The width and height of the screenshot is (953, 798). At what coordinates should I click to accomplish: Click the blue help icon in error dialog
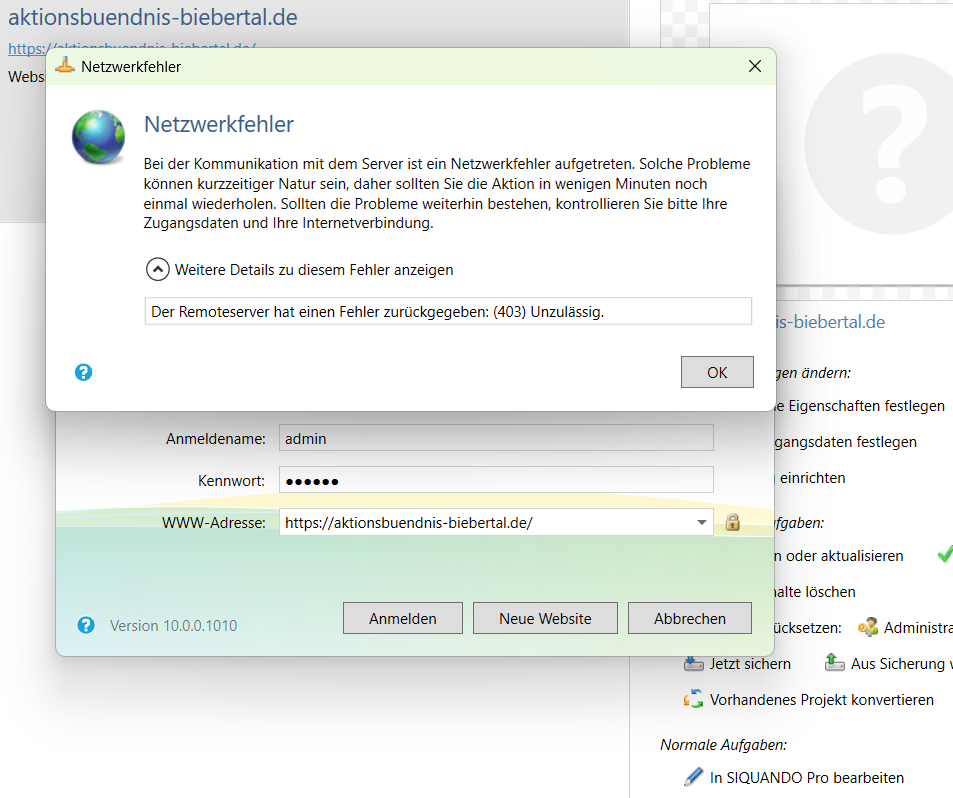pos(83,372)
